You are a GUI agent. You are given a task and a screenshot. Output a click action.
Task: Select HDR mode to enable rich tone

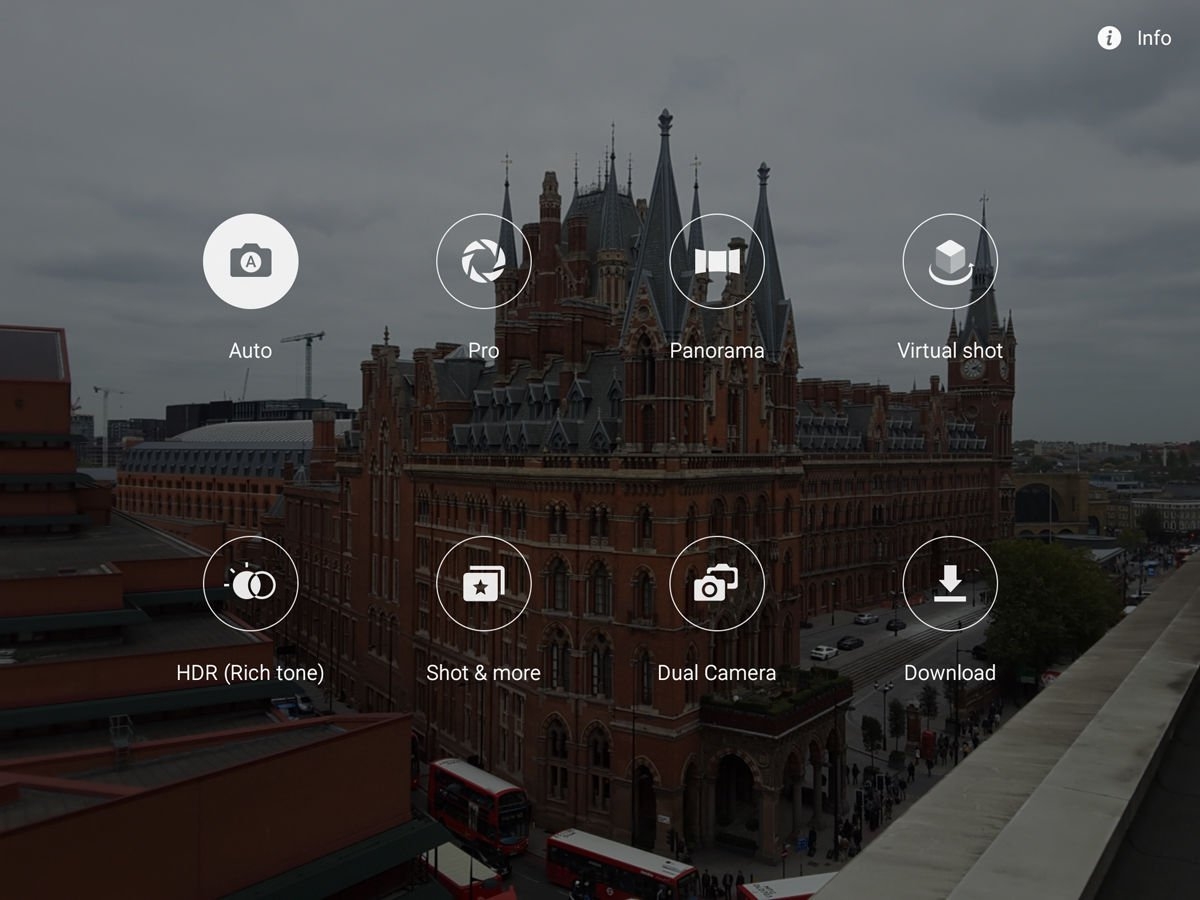pyautogui.click(x=250, y=583)
